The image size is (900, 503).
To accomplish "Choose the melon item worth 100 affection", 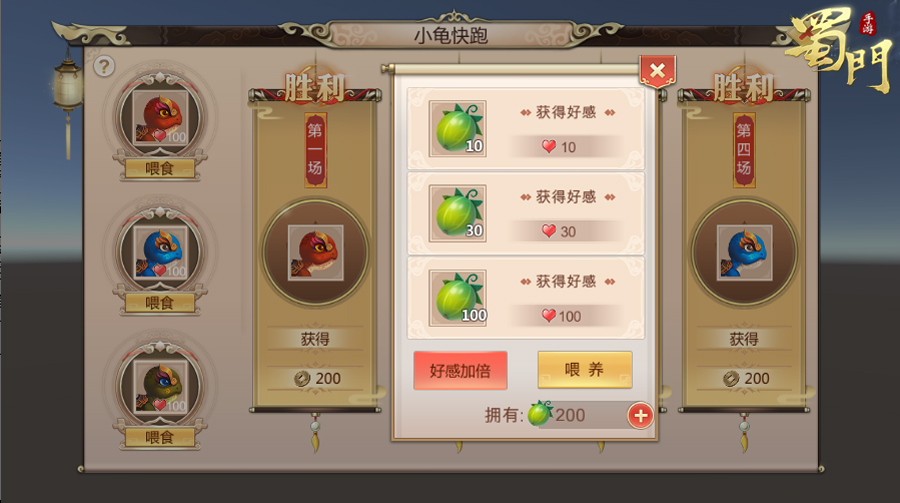I will click(x=458, y=297).
